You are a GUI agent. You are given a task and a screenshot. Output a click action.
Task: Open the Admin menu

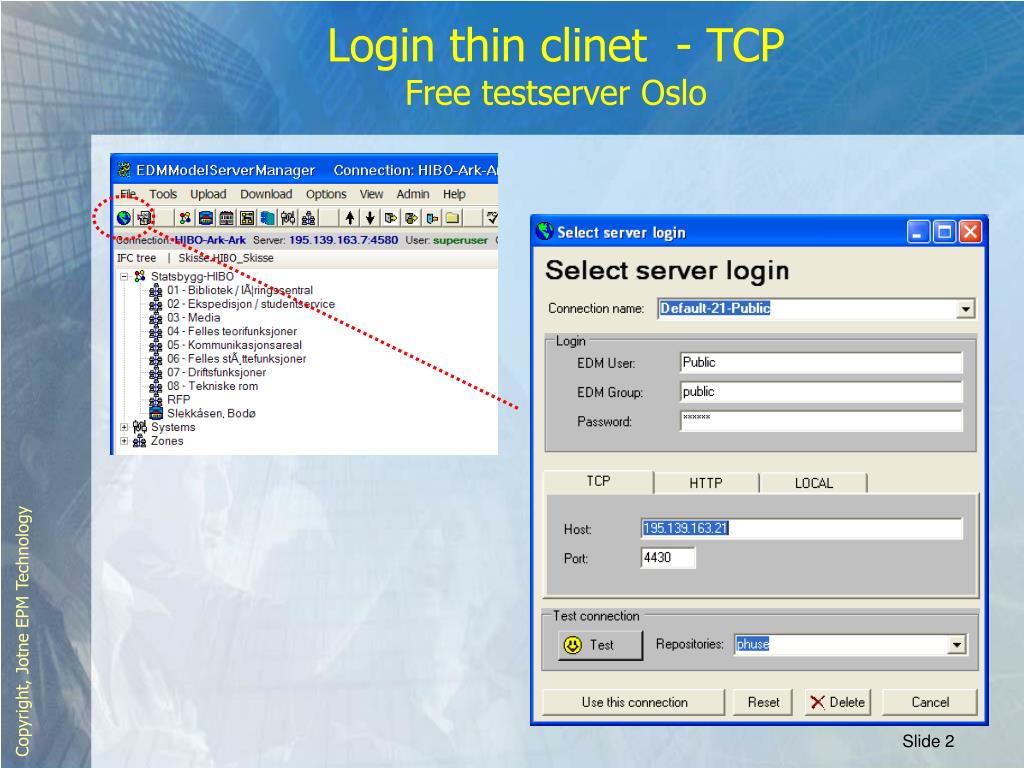click(413, 194)
